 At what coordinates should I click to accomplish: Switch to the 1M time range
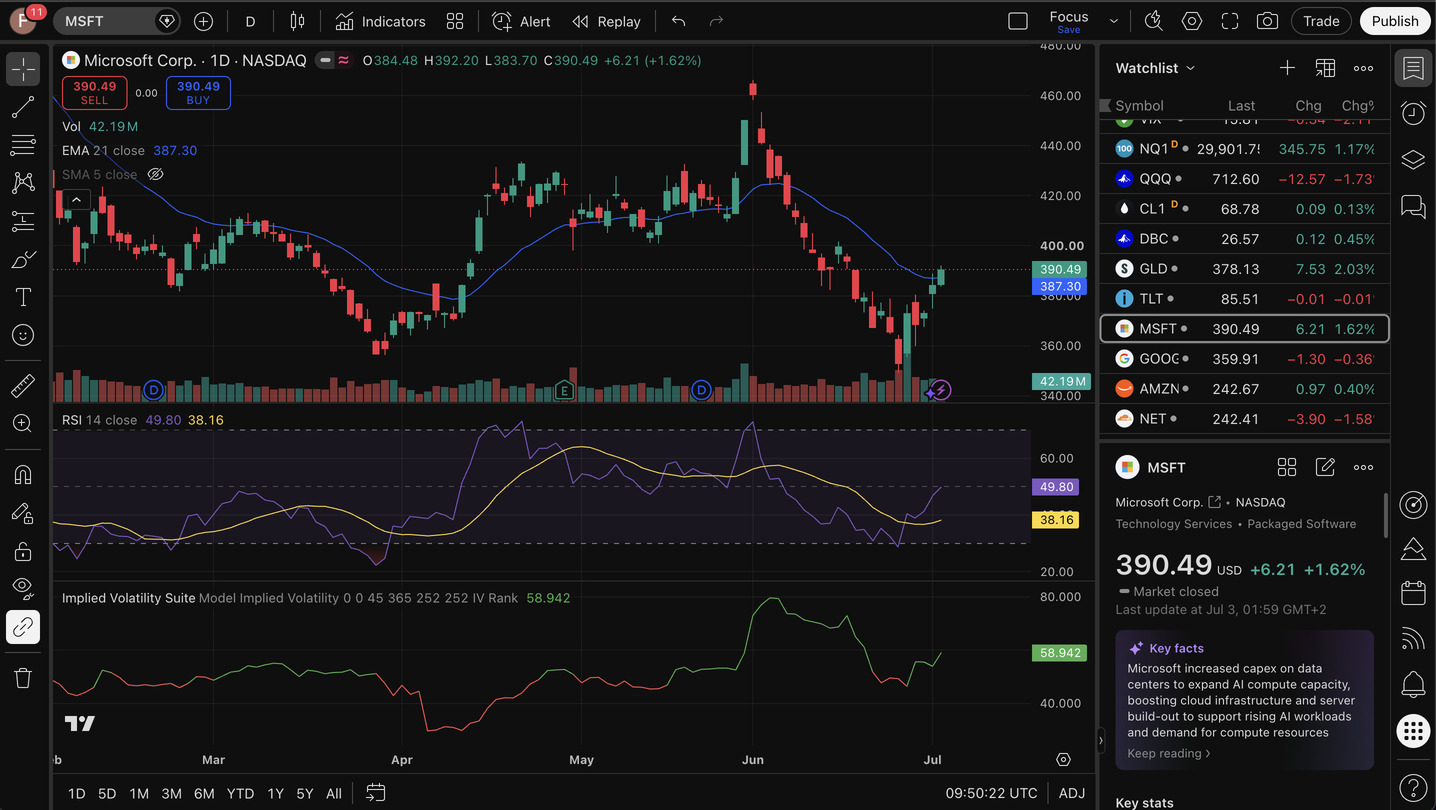click(x=139, y=793)
